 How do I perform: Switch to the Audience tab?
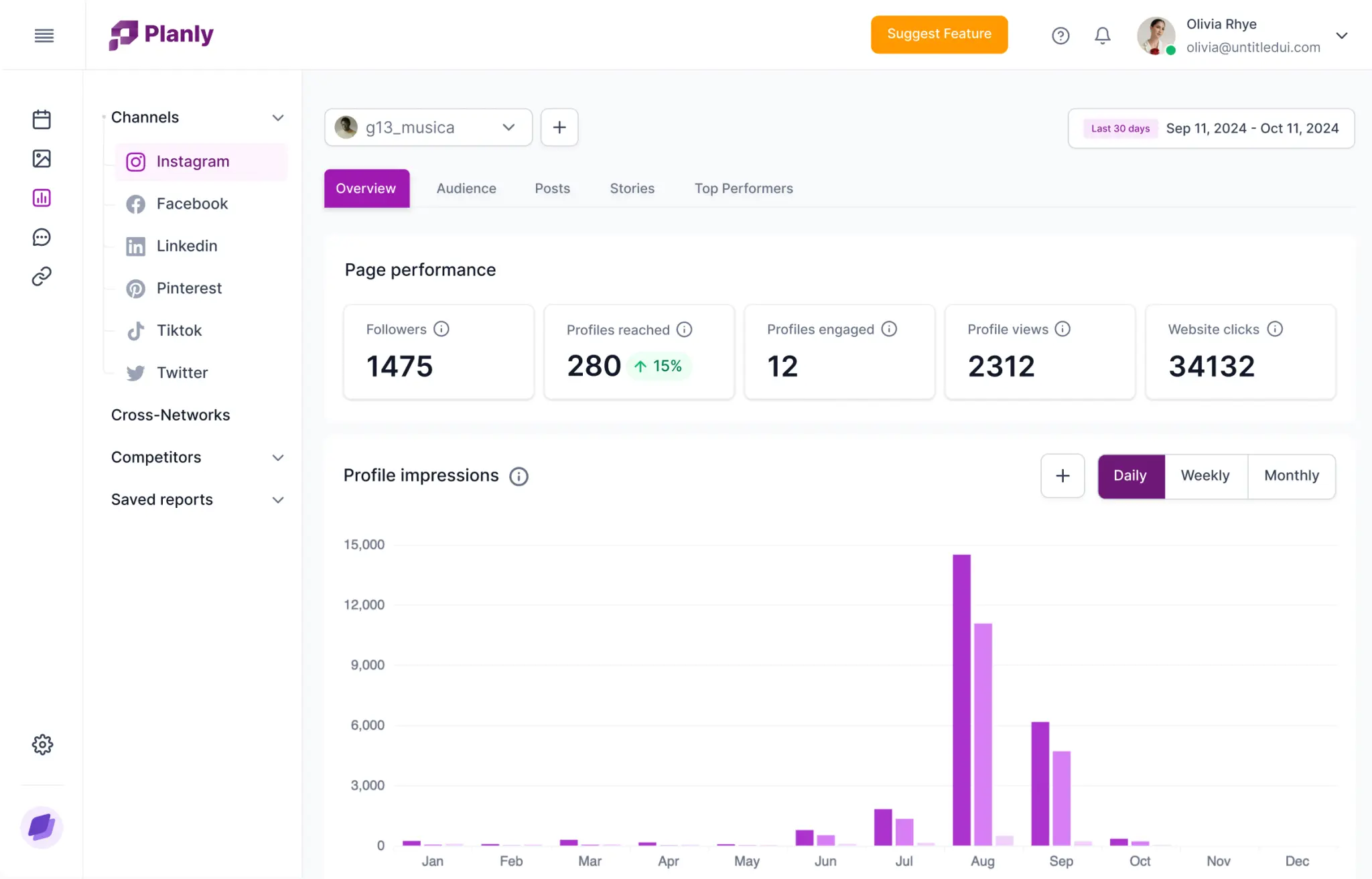(466, 188)
